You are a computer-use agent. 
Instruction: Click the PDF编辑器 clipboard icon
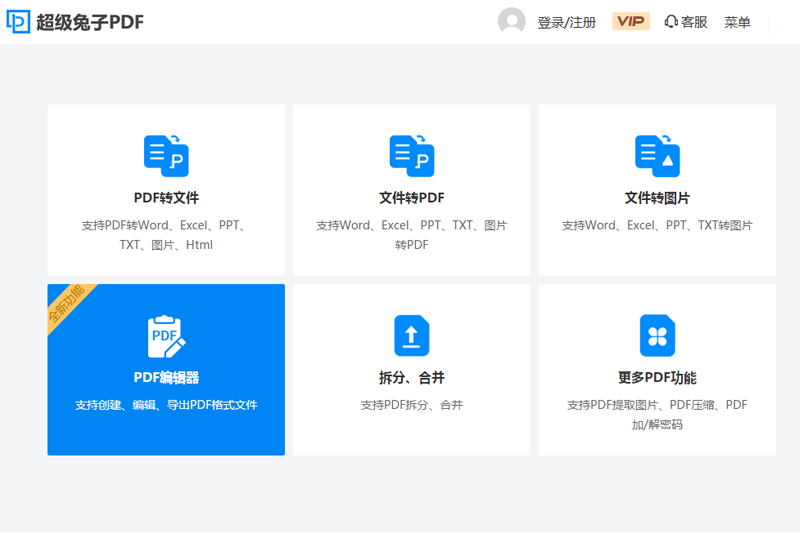click(166, 336)
